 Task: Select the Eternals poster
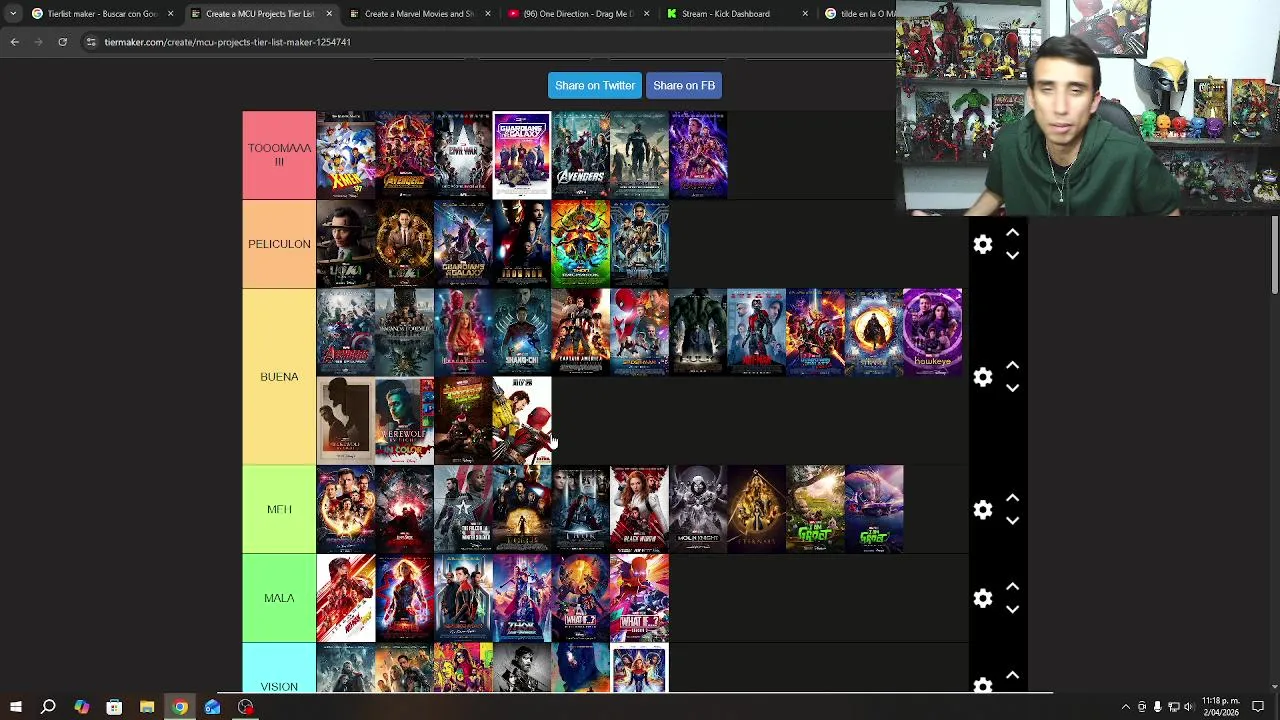(x=757, y=509)
